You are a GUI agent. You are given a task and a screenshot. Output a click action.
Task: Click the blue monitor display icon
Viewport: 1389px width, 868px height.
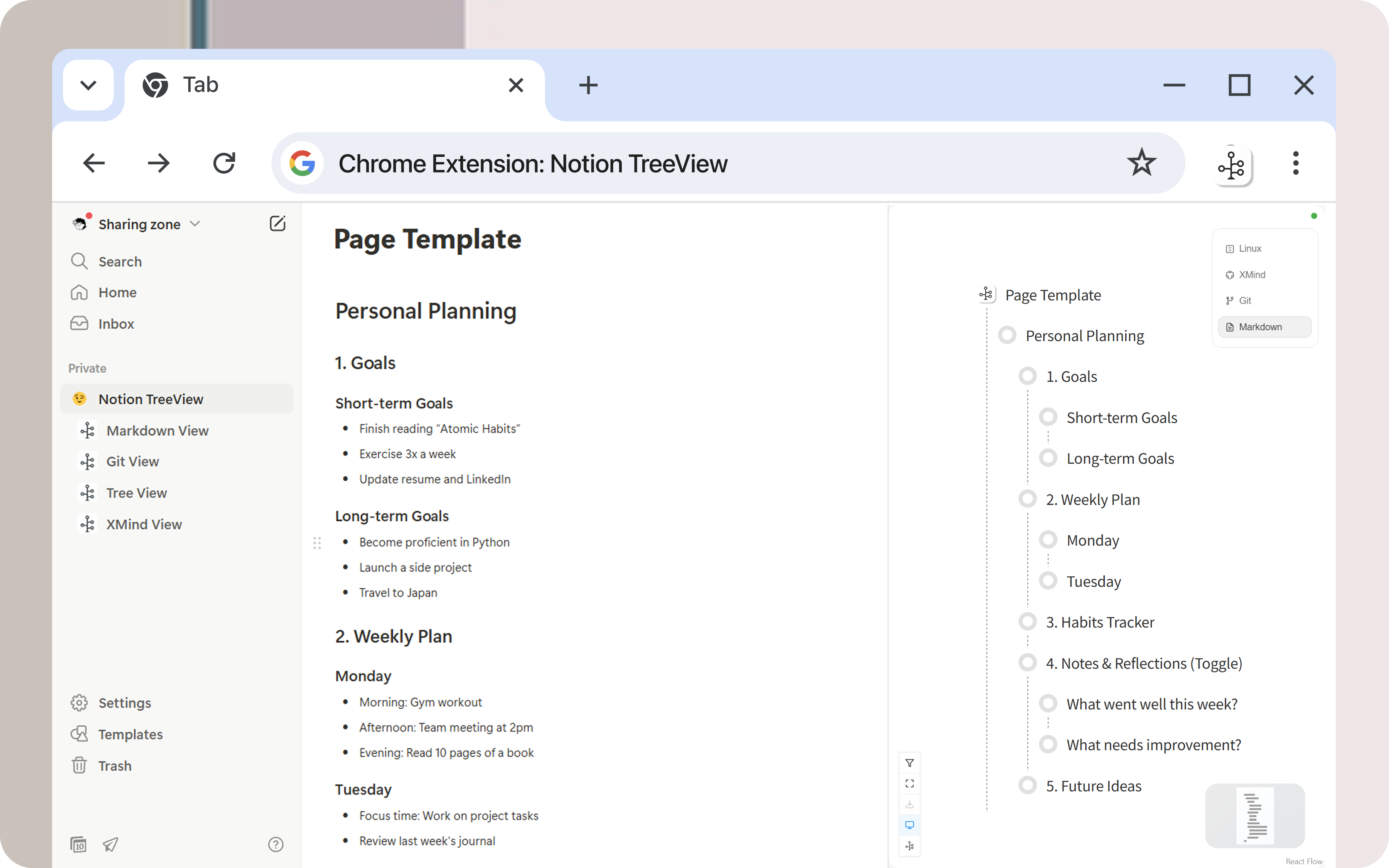pyautogui.click(x=909, y=825)
